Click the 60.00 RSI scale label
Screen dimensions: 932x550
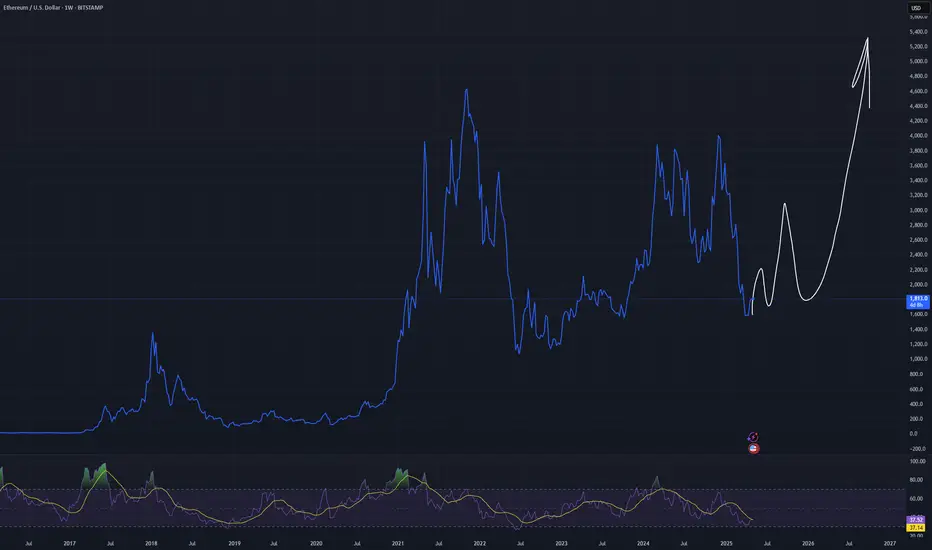coord(918,499)
